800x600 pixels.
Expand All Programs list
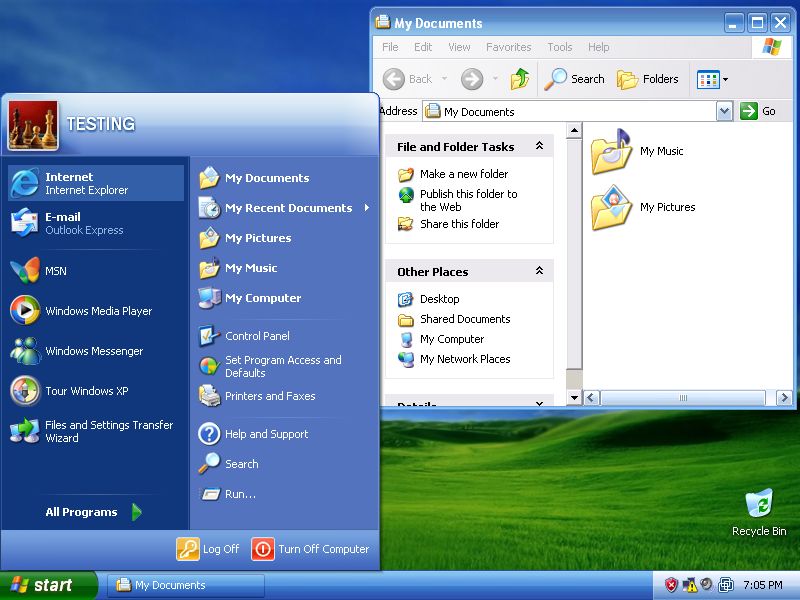pyautogui.click(x=94, y=512)
